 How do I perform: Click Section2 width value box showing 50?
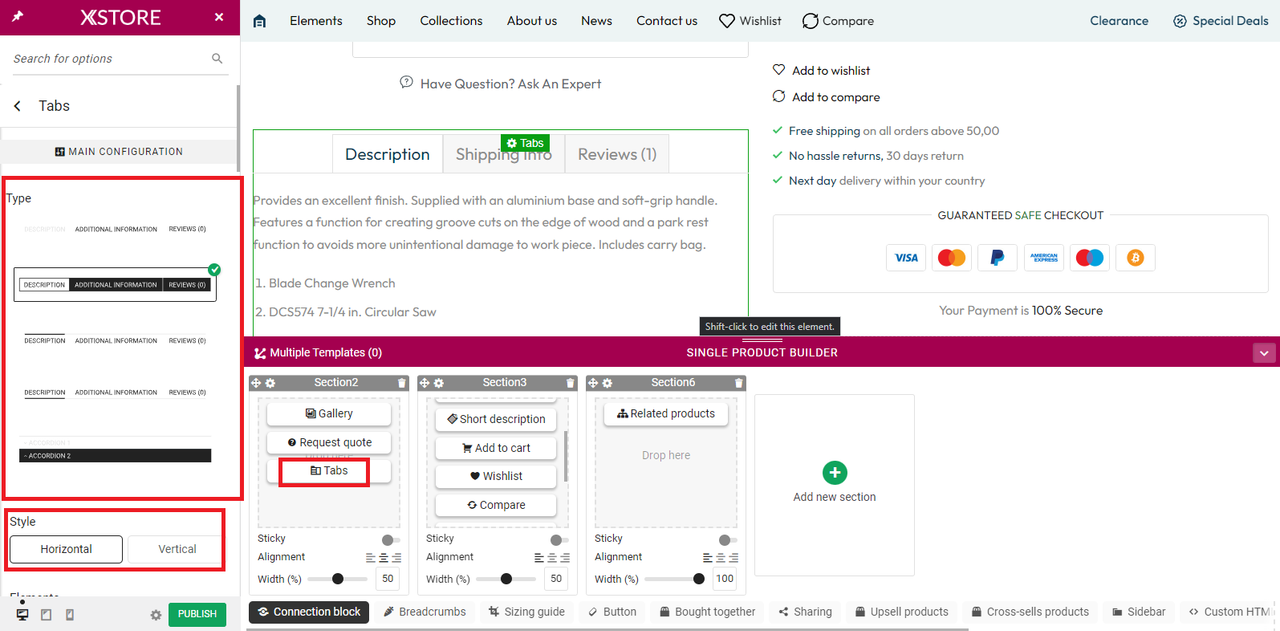[x=388, y=579]
